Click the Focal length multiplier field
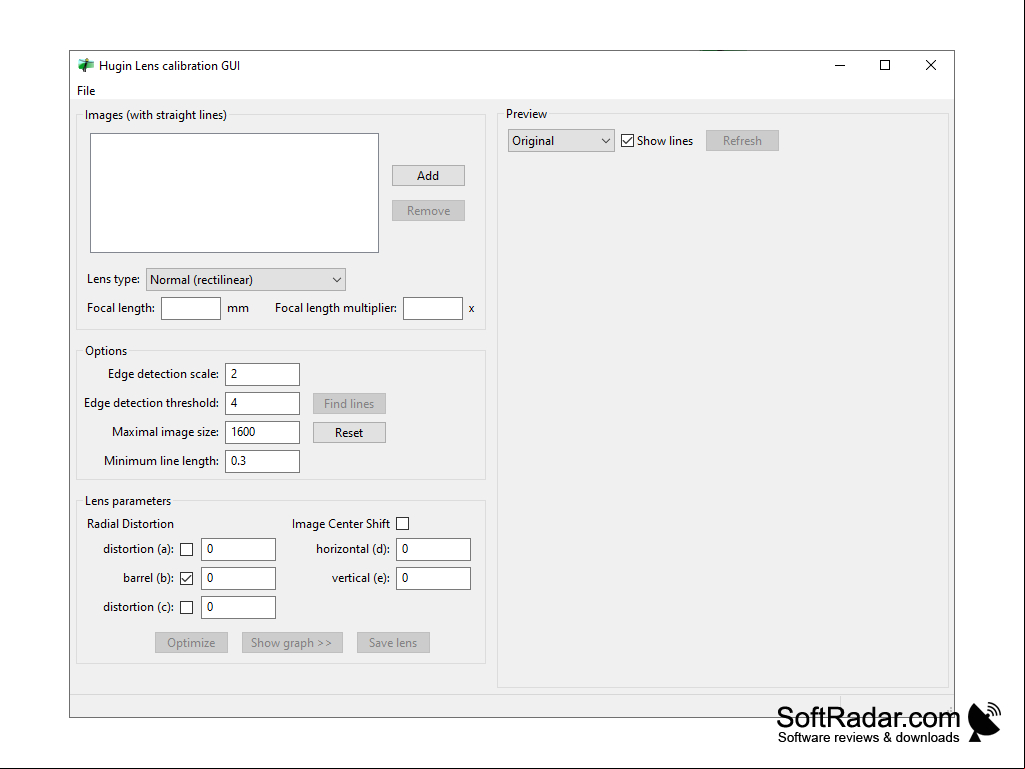Image resolution: width=1025 pixels, height=769 pixels. [433, 308]
